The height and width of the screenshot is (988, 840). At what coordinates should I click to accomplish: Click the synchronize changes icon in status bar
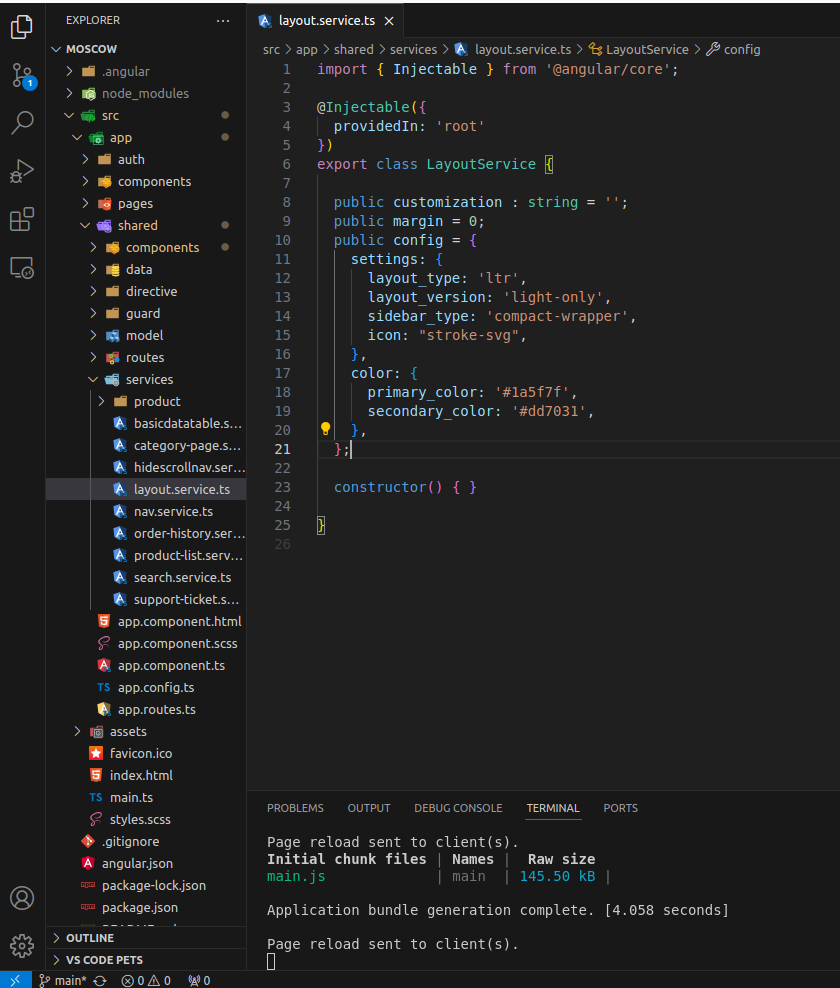tap(100, 980)
